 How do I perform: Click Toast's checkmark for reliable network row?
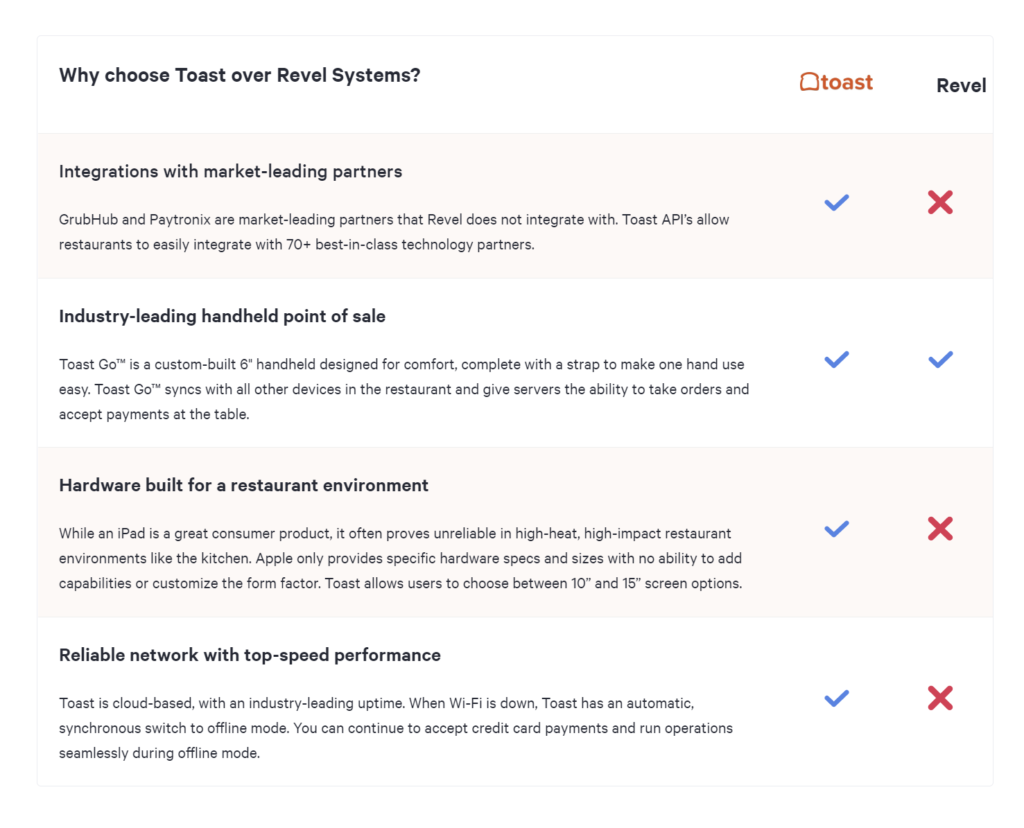coord(837,699)
